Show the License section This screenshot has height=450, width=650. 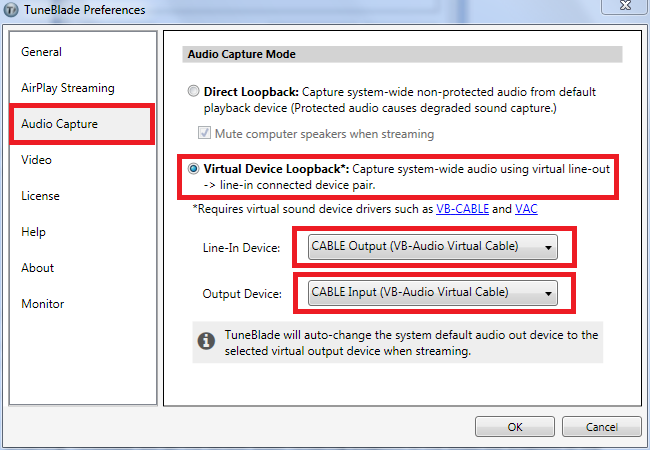click(x=40, y=196)
